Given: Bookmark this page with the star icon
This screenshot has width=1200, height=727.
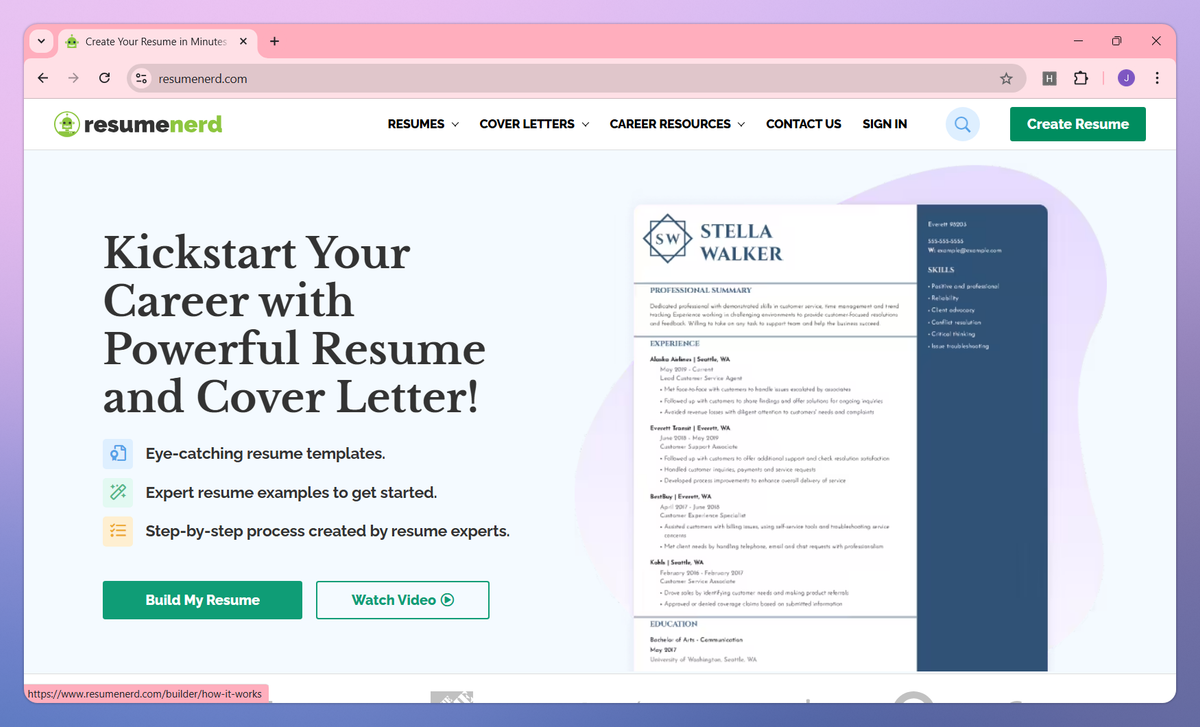Looking at the screenshot, I should pyautogui.click(x=1006, y=78).
